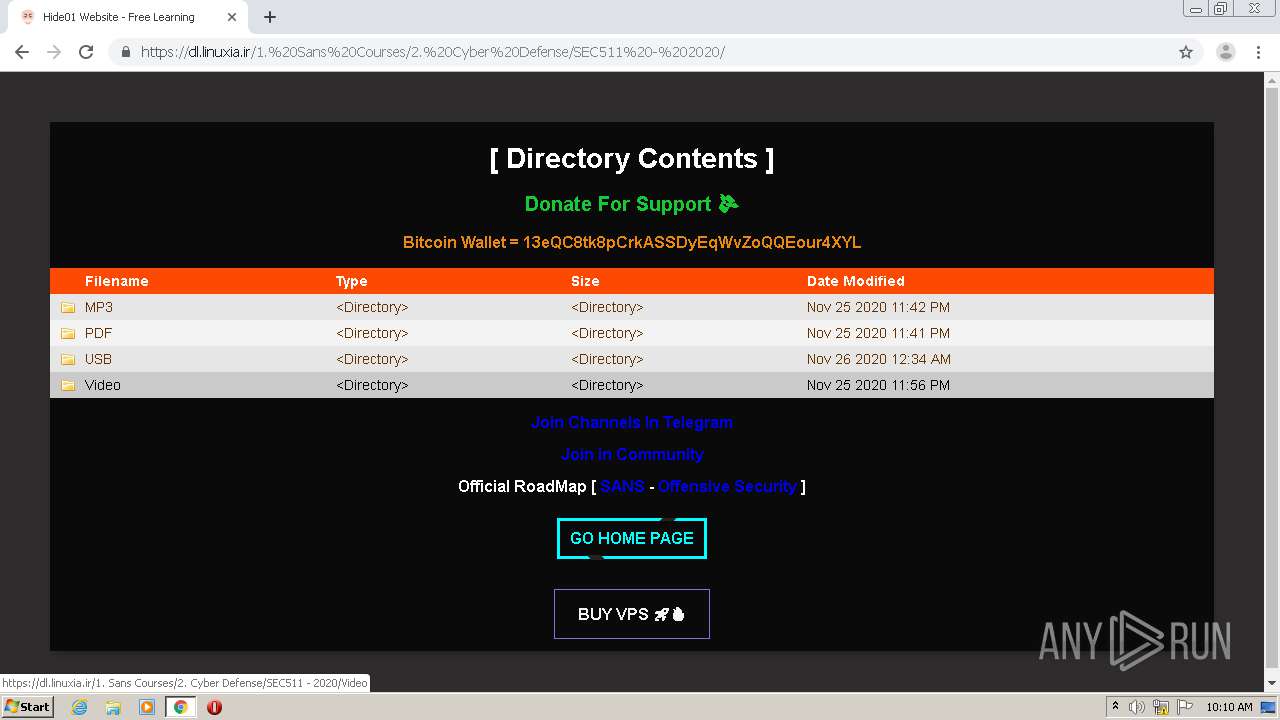This screenshot has height=720, width=1280.
Task: Click GO HOME PAGE button
Action: [x=632, y=538]
